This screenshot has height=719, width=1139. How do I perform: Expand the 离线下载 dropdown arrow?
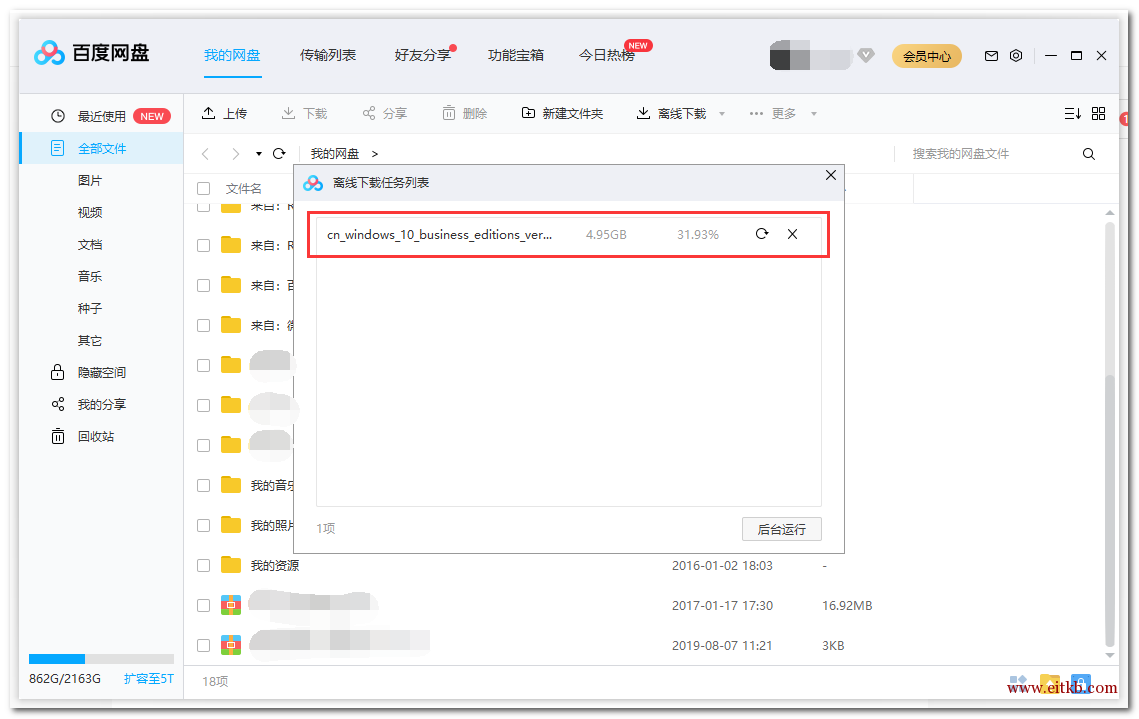[721, 114]
